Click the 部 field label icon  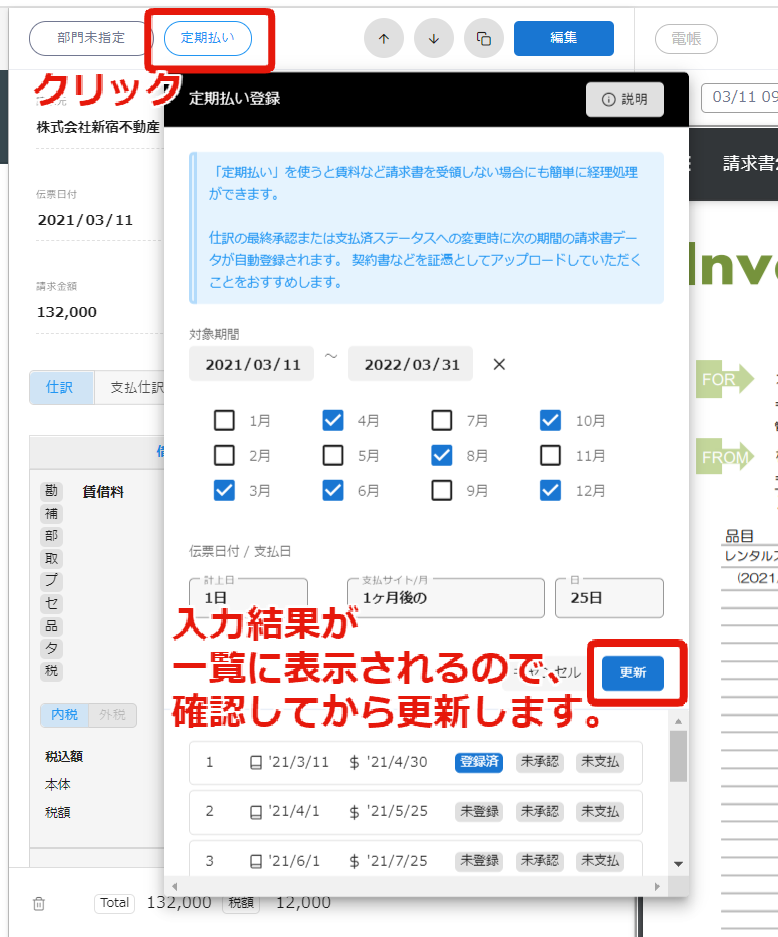[x=51, y=535]
